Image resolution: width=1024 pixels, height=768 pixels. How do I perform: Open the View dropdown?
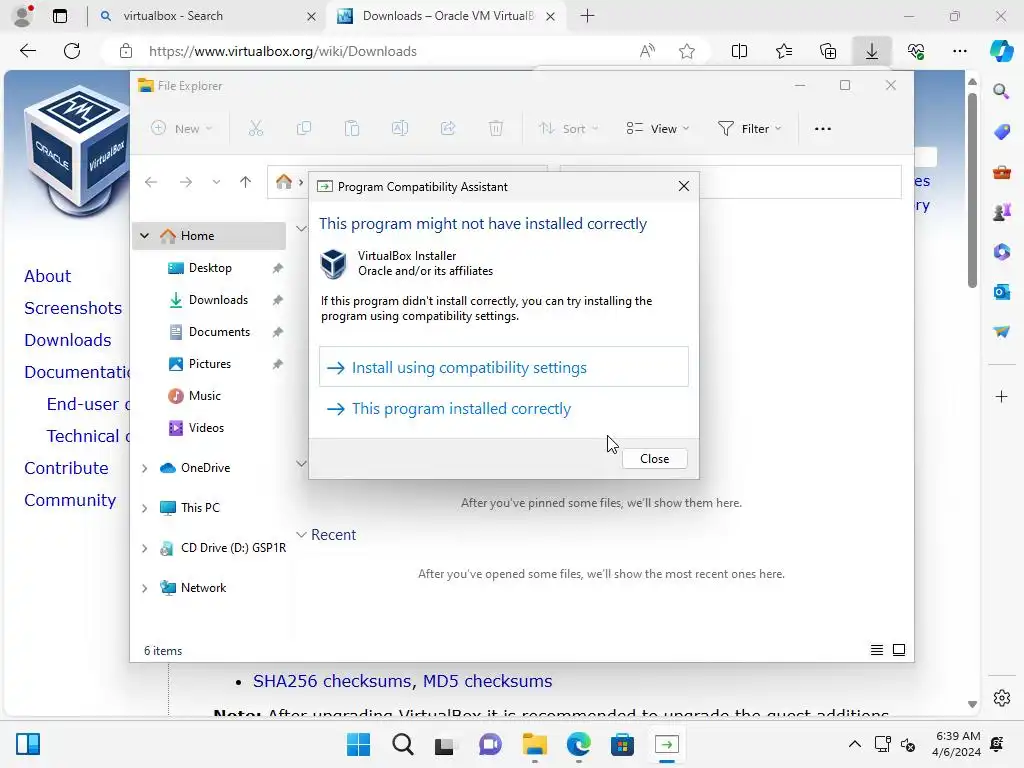point(658,129)
